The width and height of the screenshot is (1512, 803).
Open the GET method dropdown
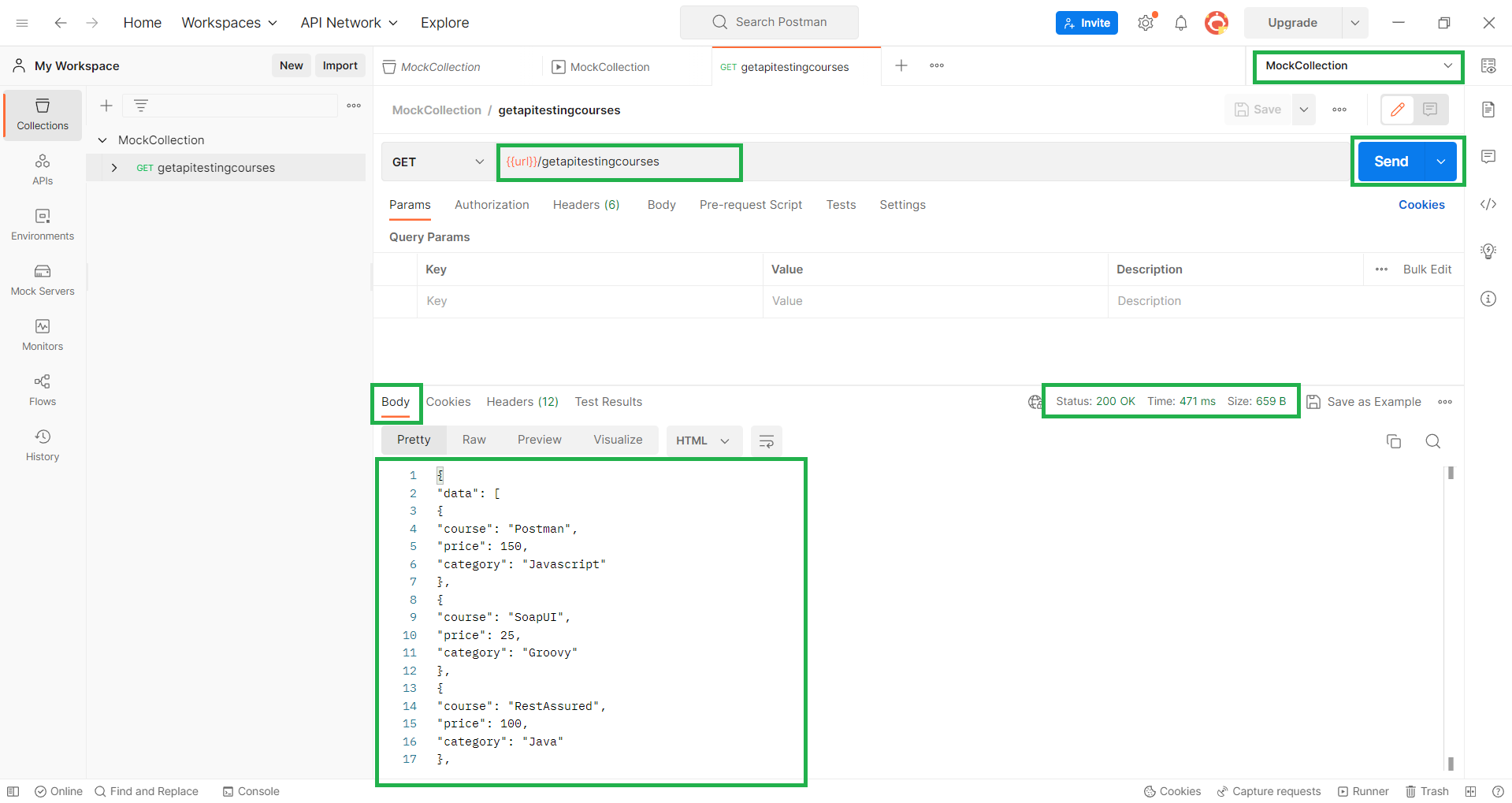[x=438, y=162]
